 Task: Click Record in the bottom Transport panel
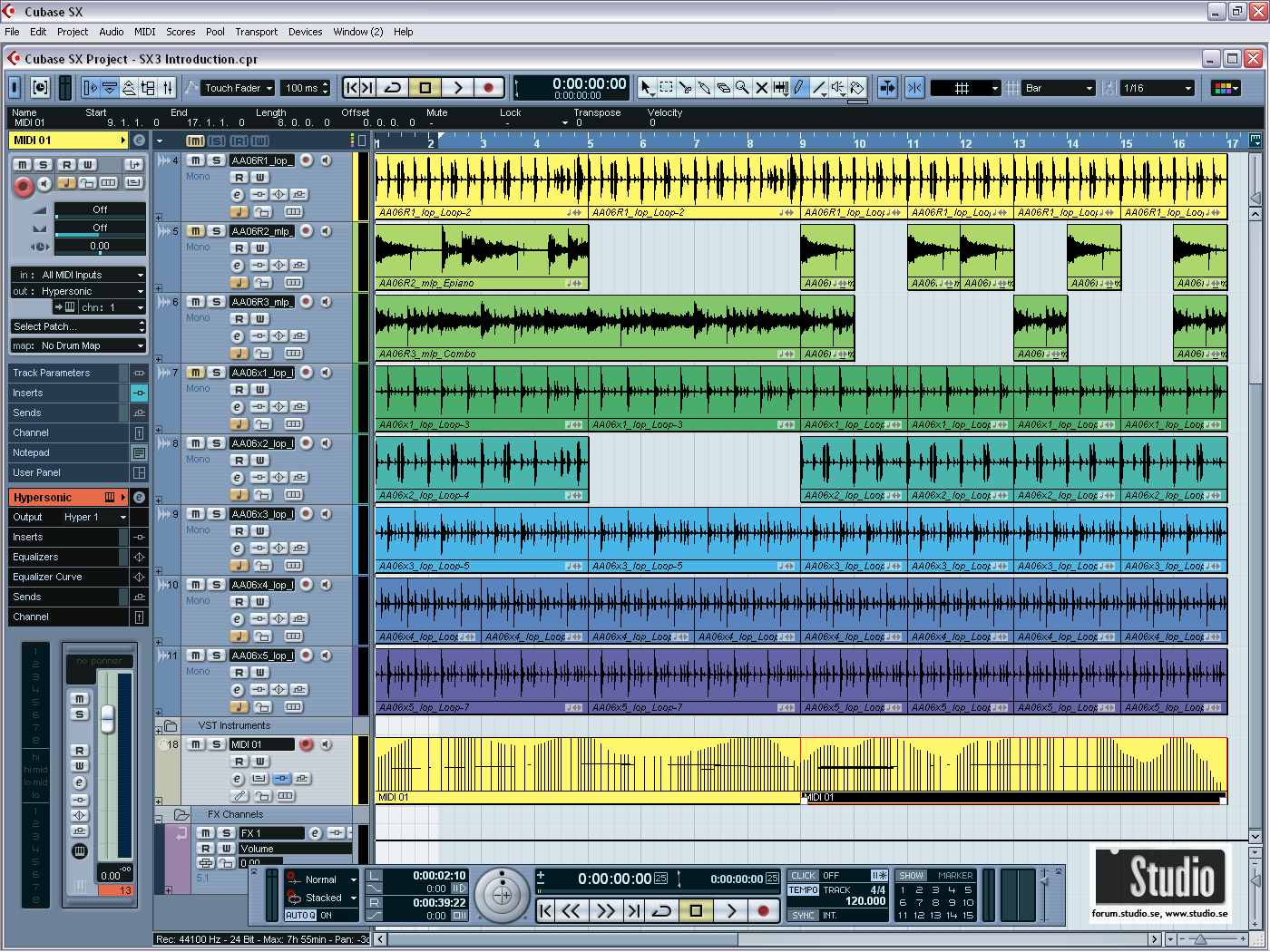[764, 911]
